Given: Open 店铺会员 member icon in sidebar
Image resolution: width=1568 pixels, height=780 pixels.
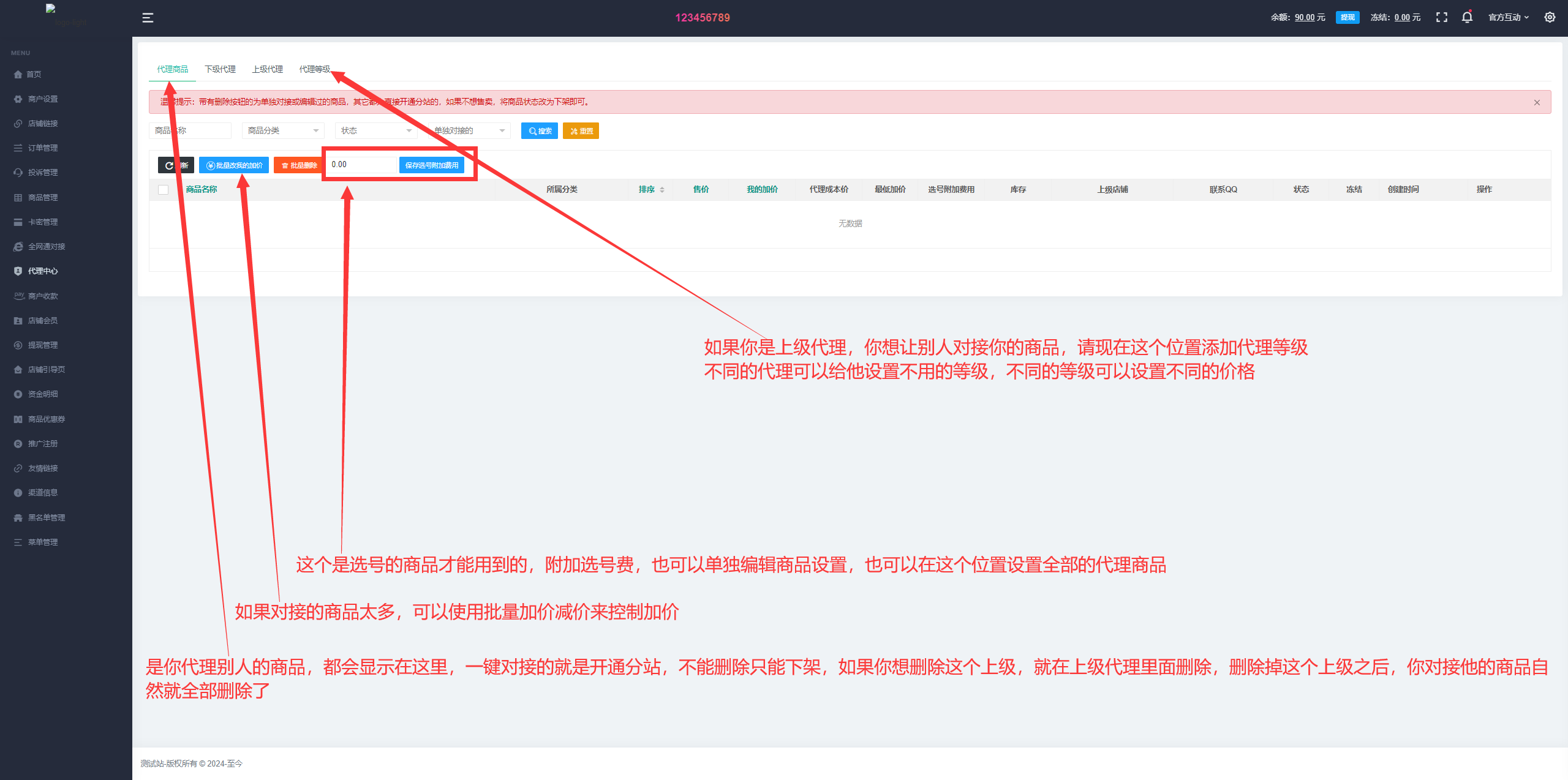Looking at the screenshot, I should pyautogui.click(x=18, y=320).
